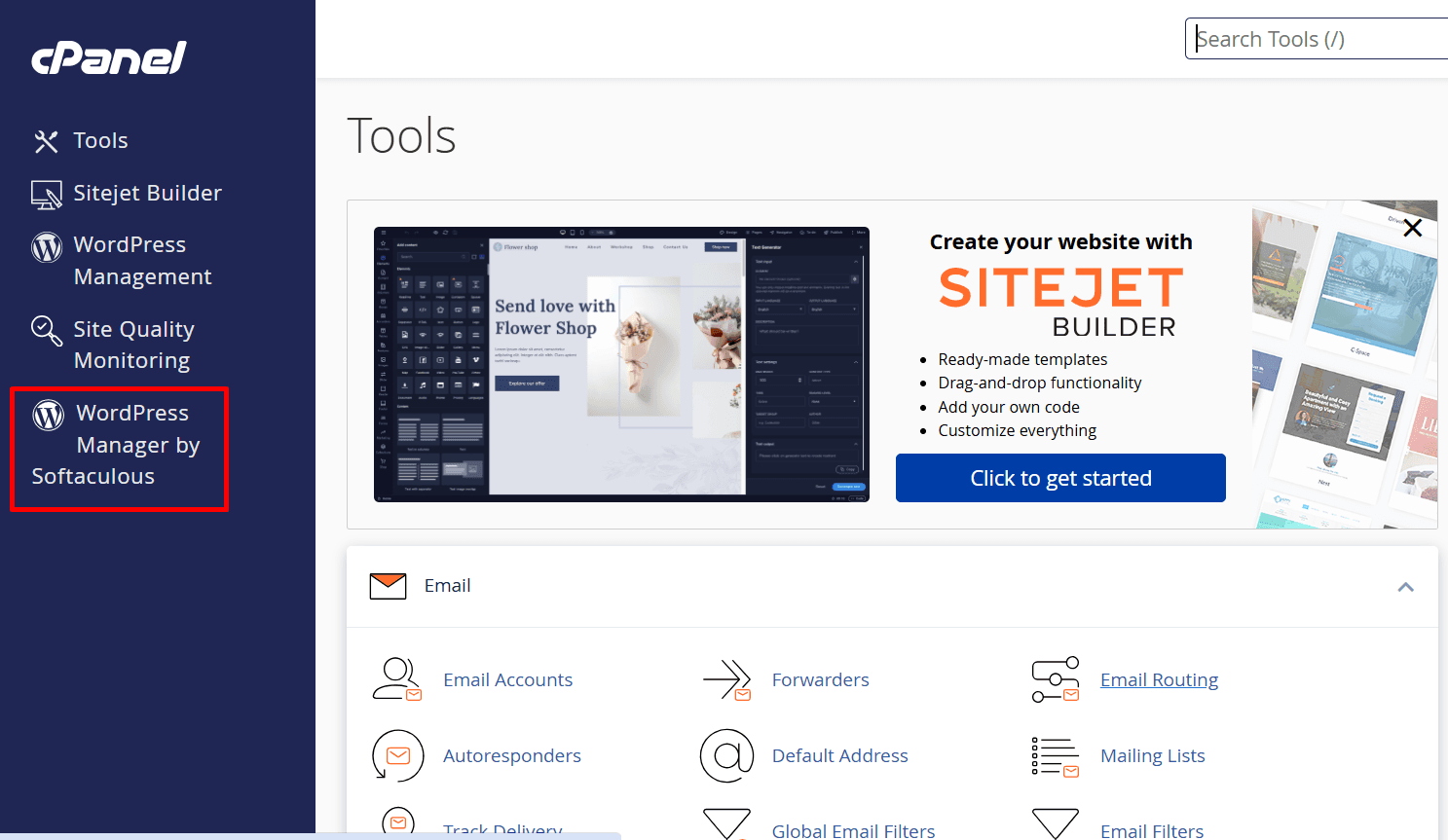
Task: Open Email Accounts using its person icon
Action: click(397, 679)
